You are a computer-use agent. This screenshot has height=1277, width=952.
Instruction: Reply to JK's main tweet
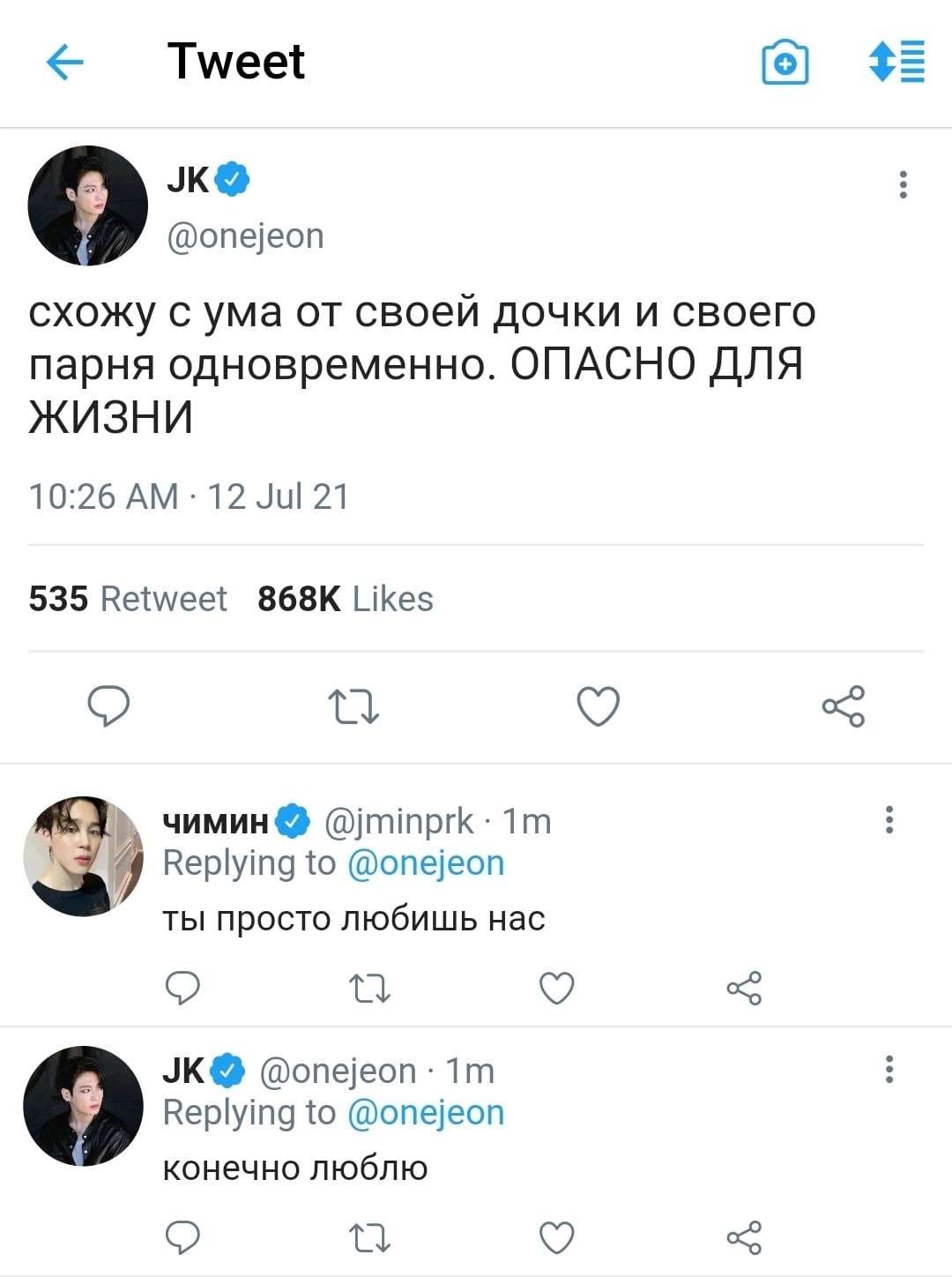coord(108,706)
